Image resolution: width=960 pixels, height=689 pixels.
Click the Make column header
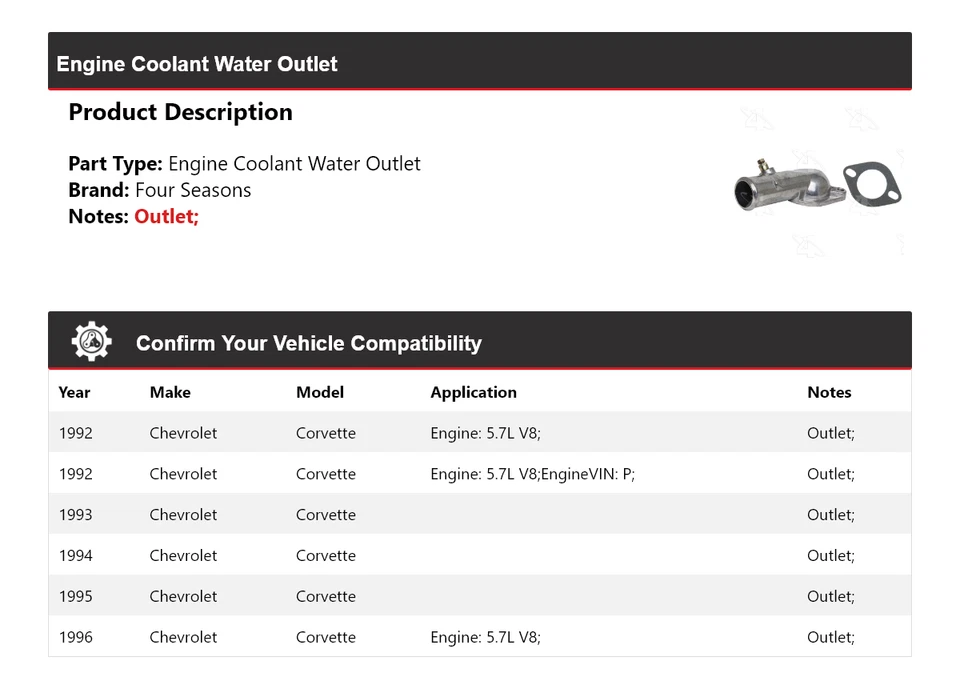[x=170, y=392]
